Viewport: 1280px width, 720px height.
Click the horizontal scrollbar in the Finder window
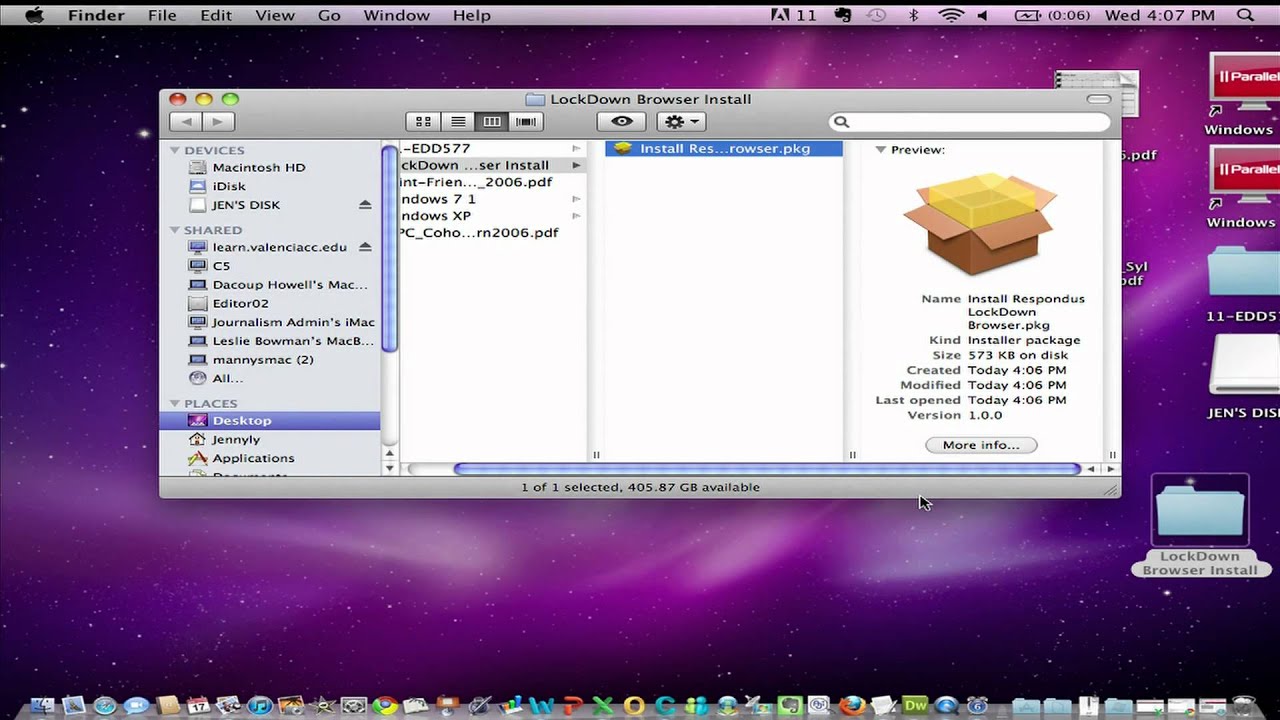767,469
